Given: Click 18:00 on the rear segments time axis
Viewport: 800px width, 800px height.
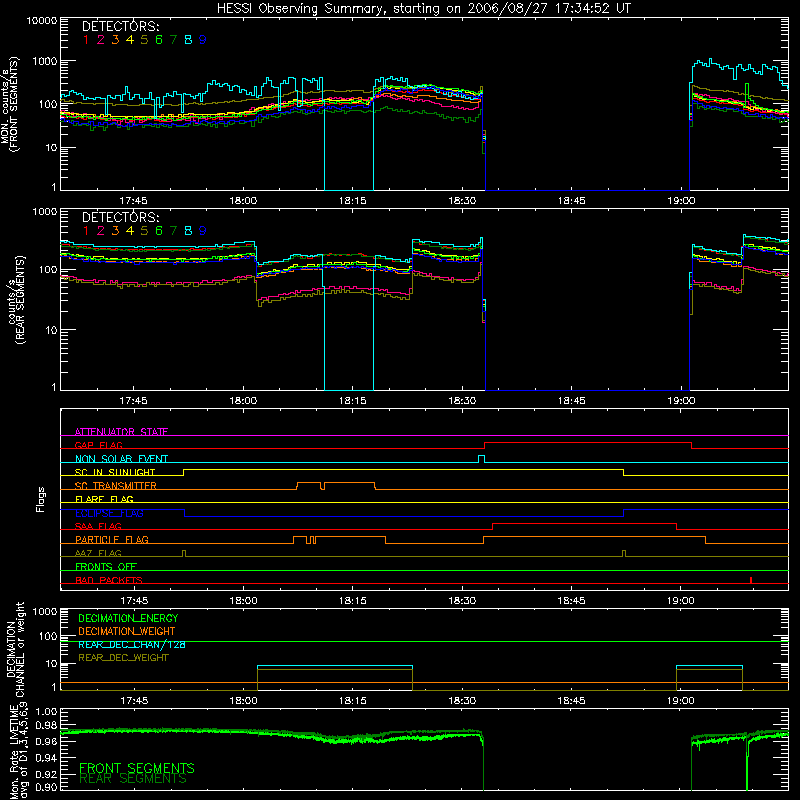Looking at the screenshot, I should pyautogui.click(x=243, y=401).
